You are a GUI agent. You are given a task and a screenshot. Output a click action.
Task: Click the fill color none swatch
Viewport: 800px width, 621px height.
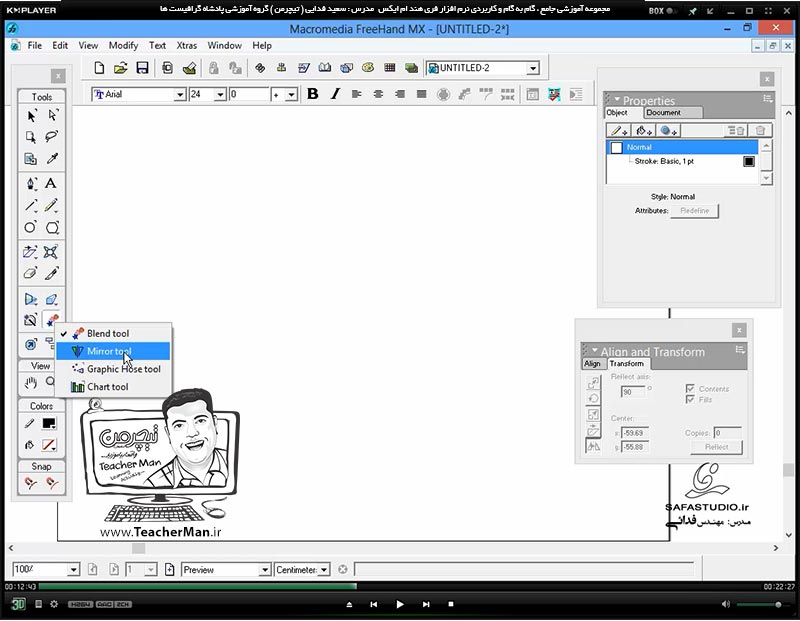pos(49,445)
